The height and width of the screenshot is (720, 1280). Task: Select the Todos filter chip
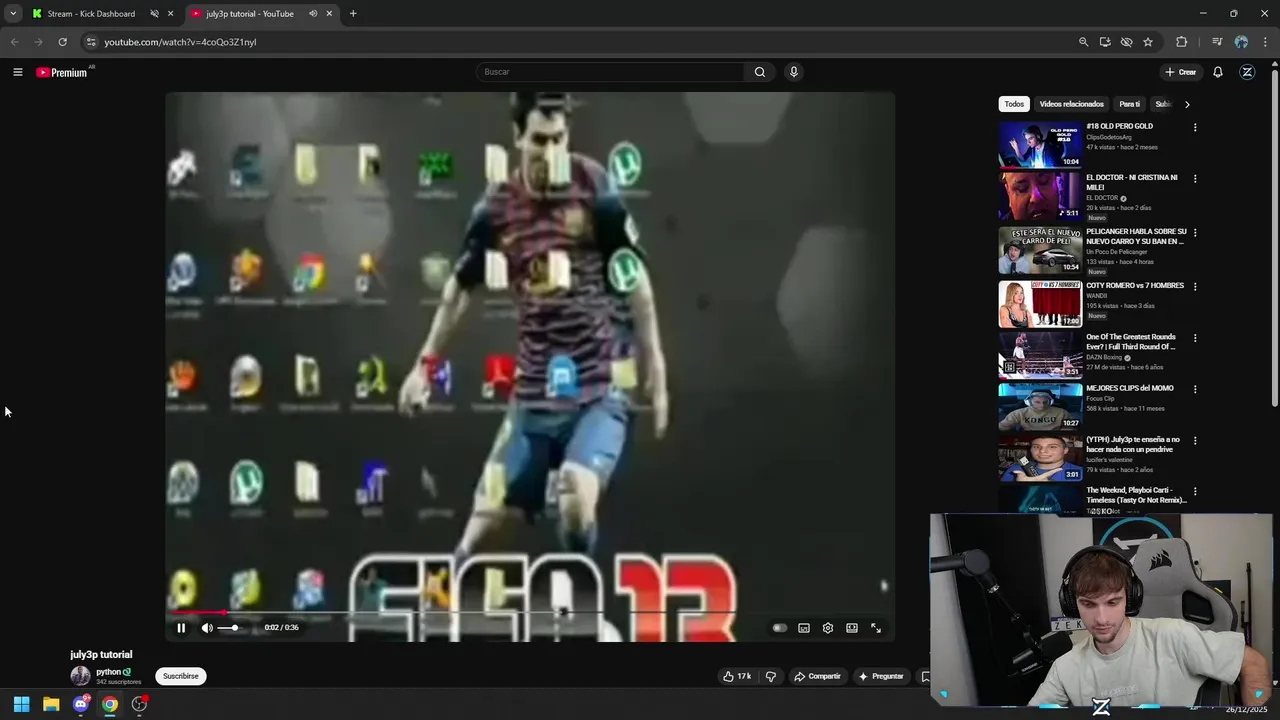coord(1014,104)
